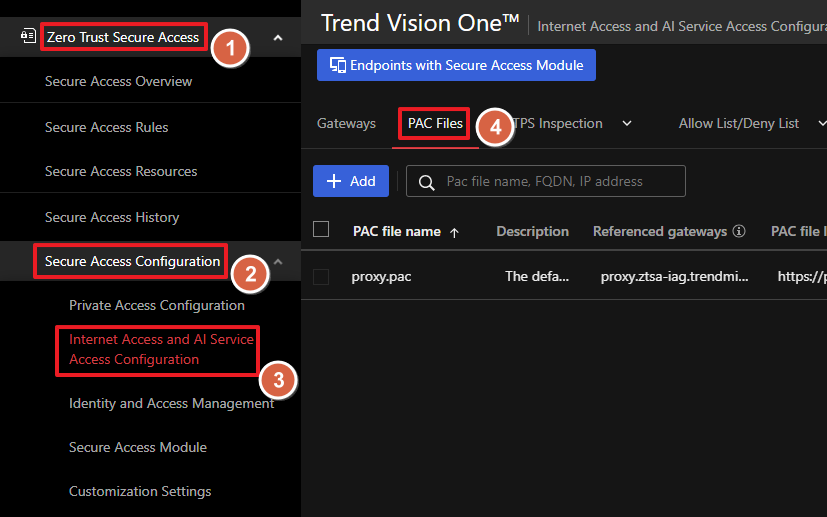This screenshot has width=827, height=517.
Task: Select the PAC Files tab
Action: click(435, 124)
